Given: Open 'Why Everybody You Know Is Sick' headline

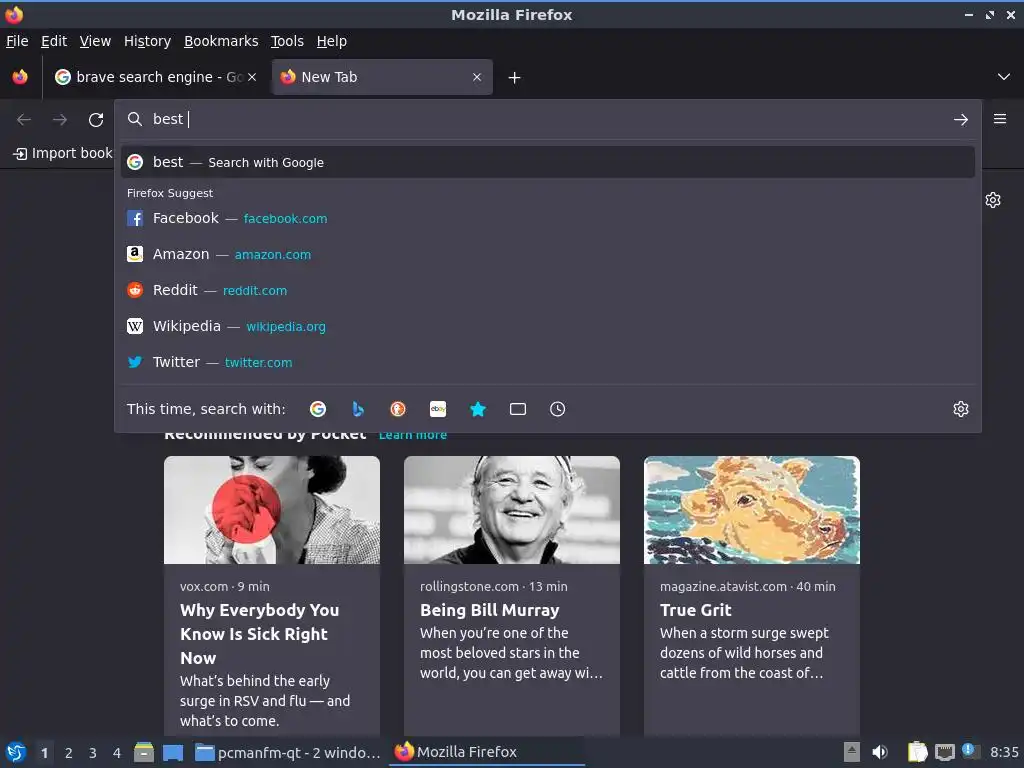Looking at the screenshot, I should 259,634.
